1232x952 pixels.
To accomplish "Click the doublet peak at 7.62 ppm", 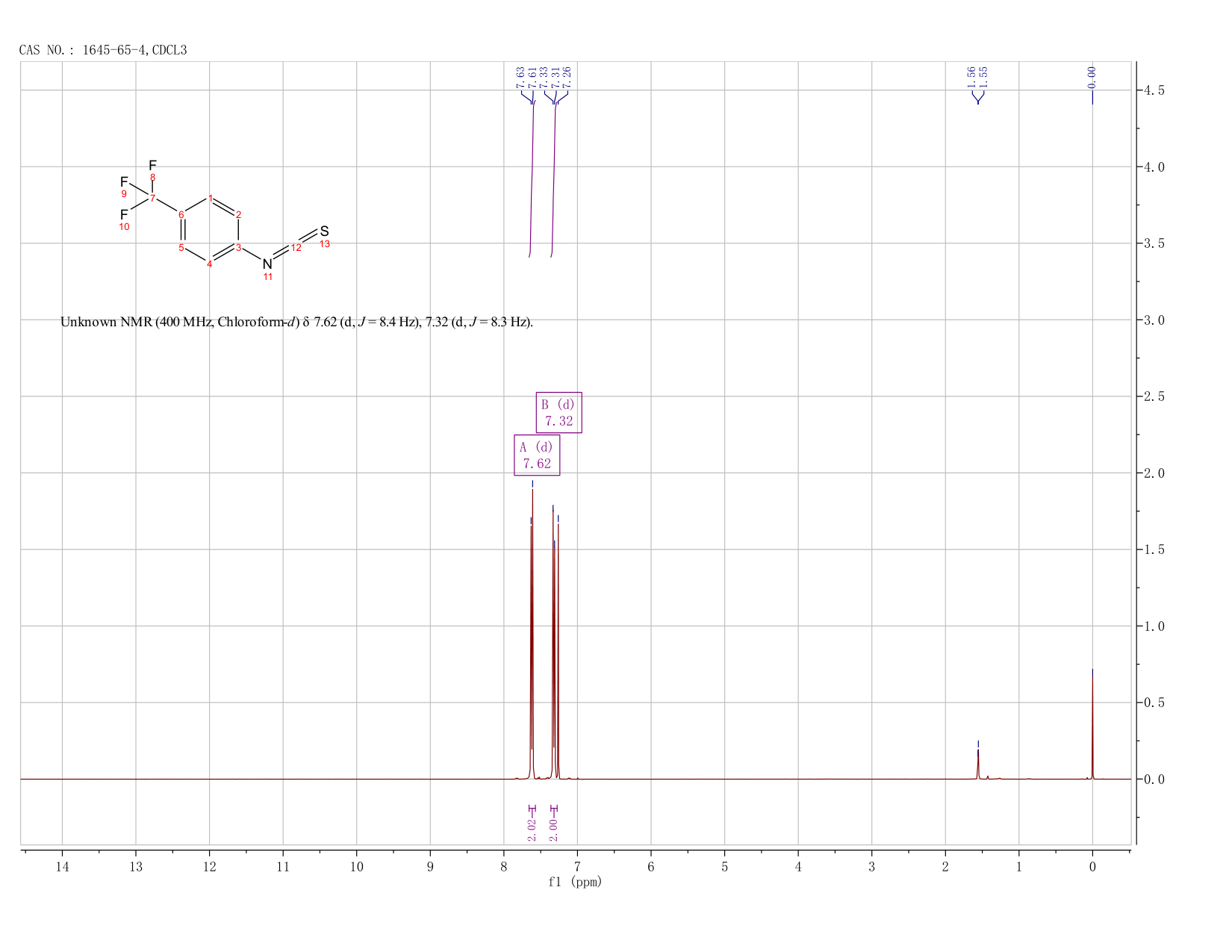I will (x=532, y=635).
